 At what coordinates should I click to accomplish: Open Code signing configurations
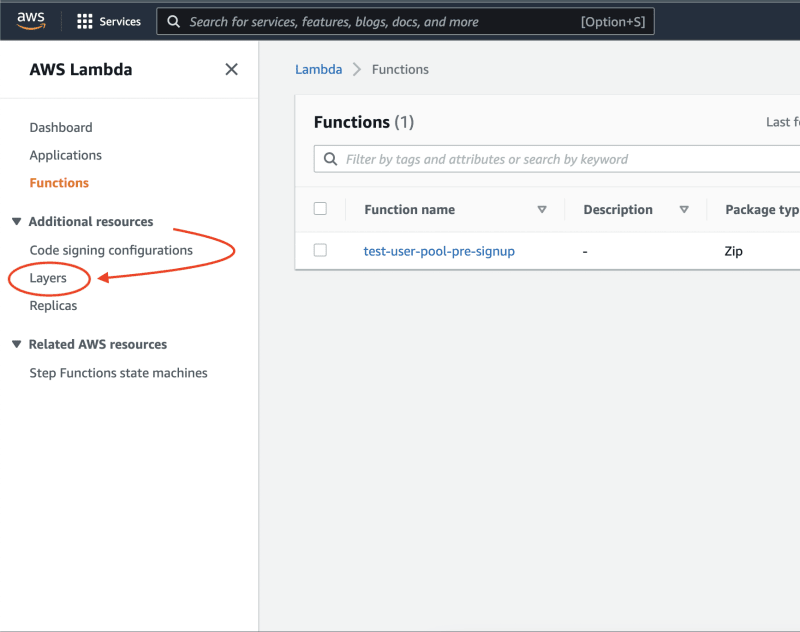(x=111, y=250)
